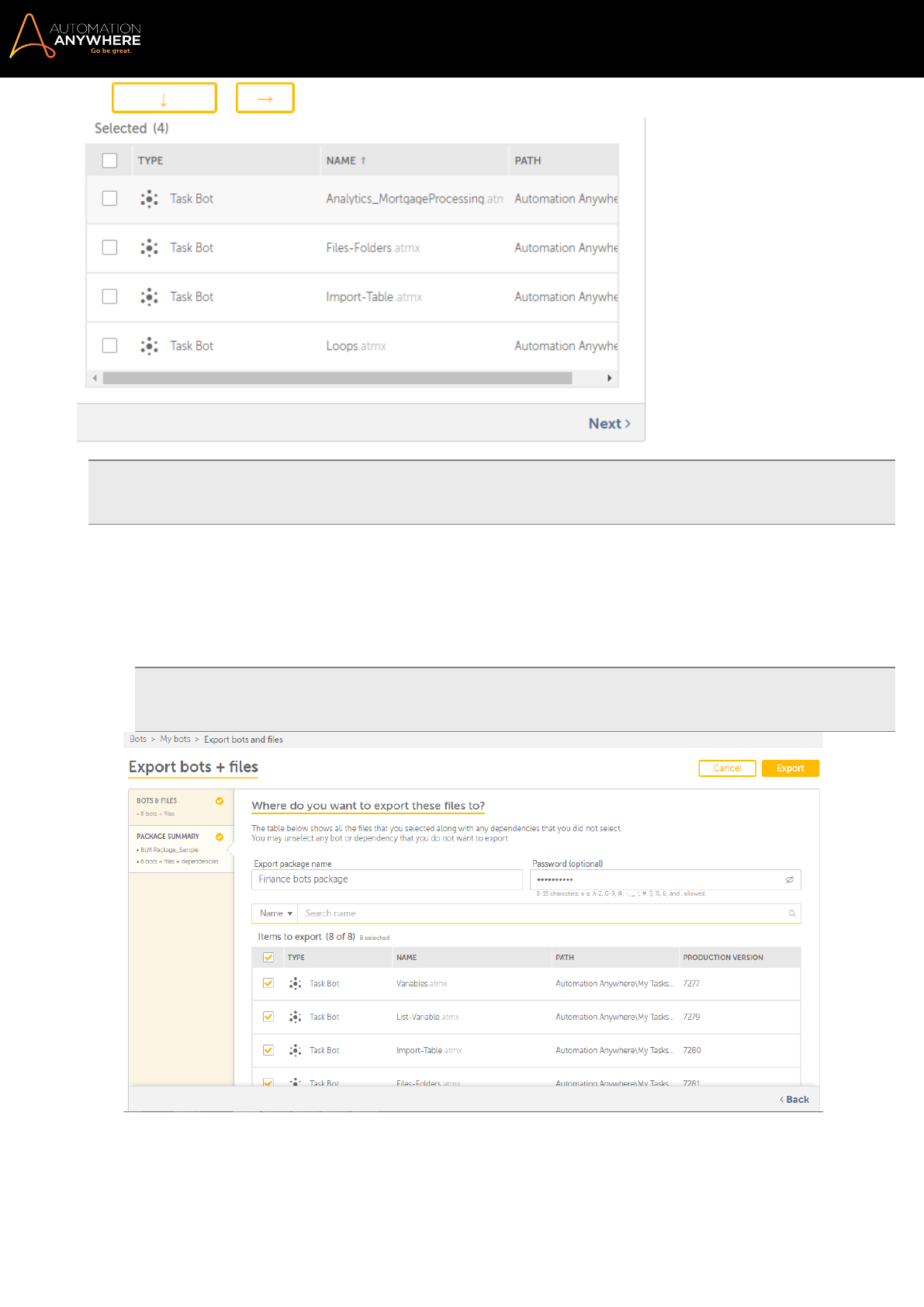Open the BOTS & FILES step tab
The image size is (924, 1307).
(181, 807)
